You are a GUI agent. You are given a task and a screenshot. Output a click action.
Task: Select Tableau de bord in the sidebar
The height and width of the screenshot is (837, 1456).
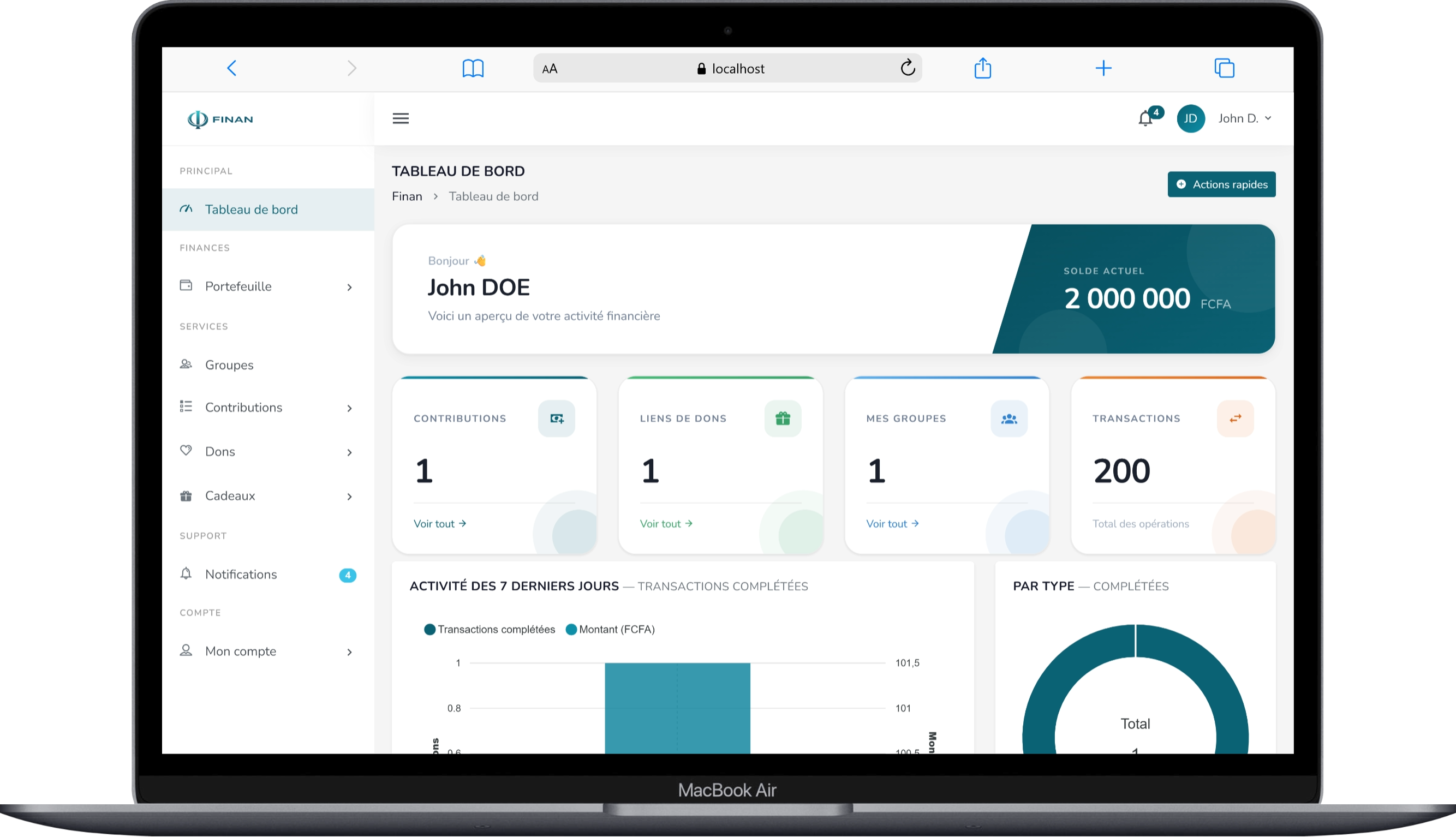point(251,210)
